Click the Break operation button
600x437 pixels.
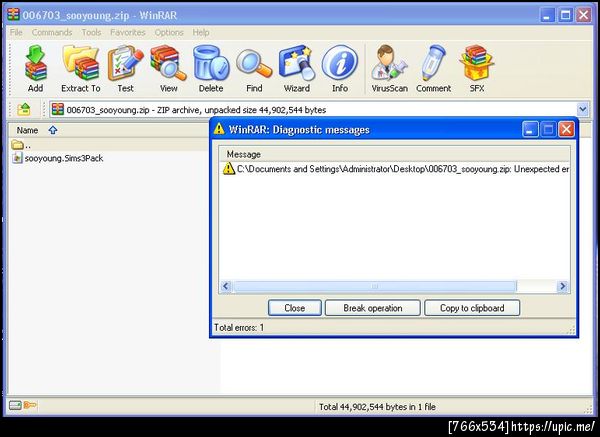pos(373,308)
